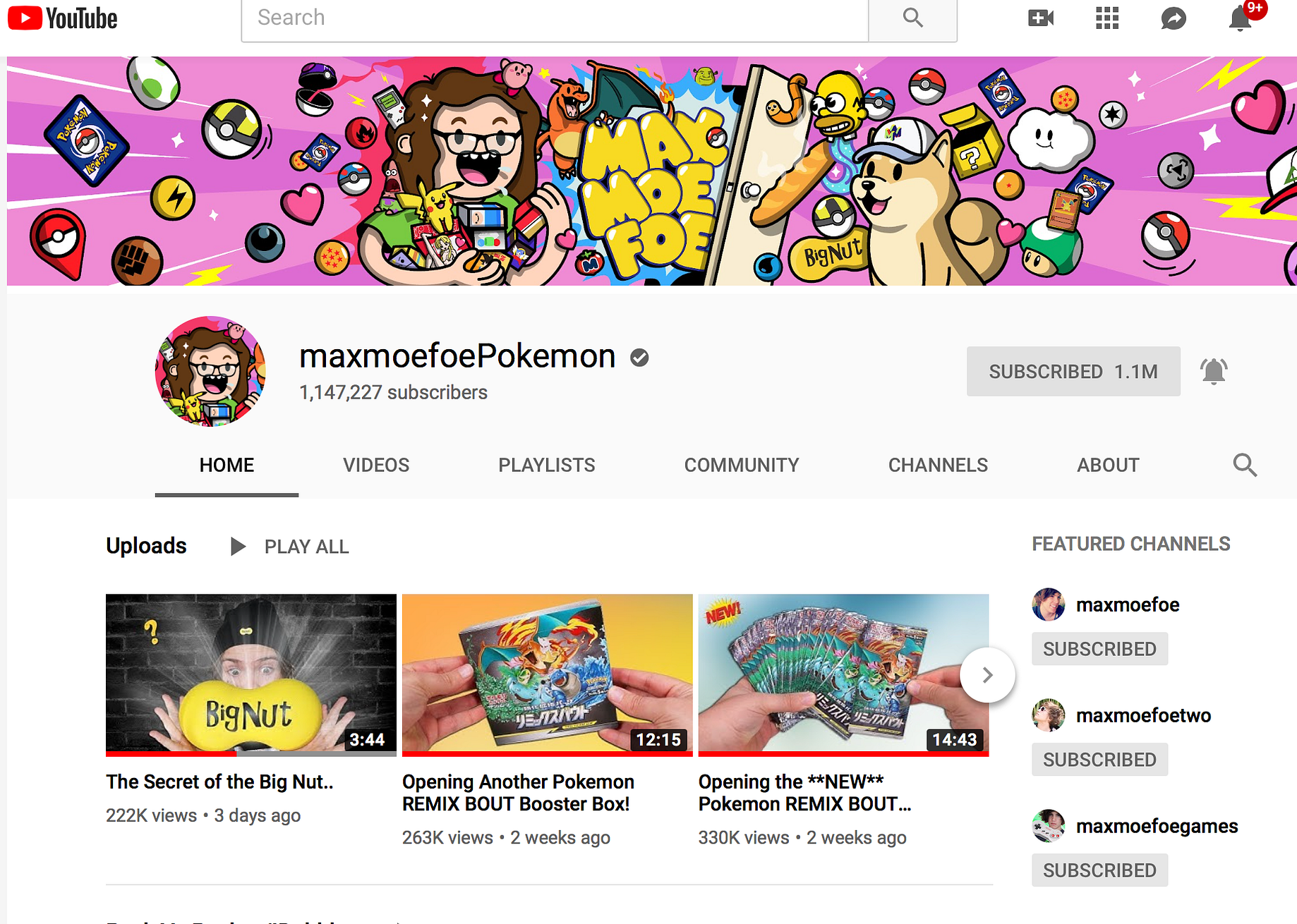The width and height of the screenshot is (1297, 924).
Task: Toggle the channel notification bell beside Subscribed
Action: tap(1214, 371)
